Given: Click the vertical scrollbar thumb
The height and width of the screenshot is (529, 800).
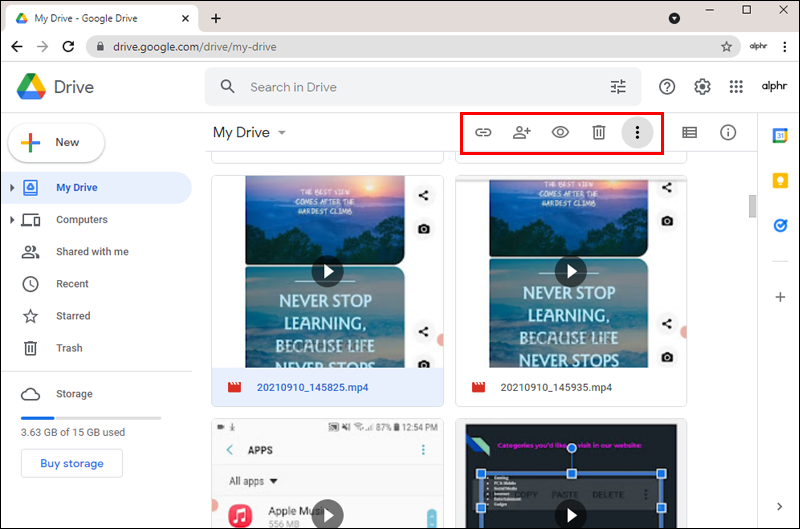Looking at the screenshot, I should point(752,206).
